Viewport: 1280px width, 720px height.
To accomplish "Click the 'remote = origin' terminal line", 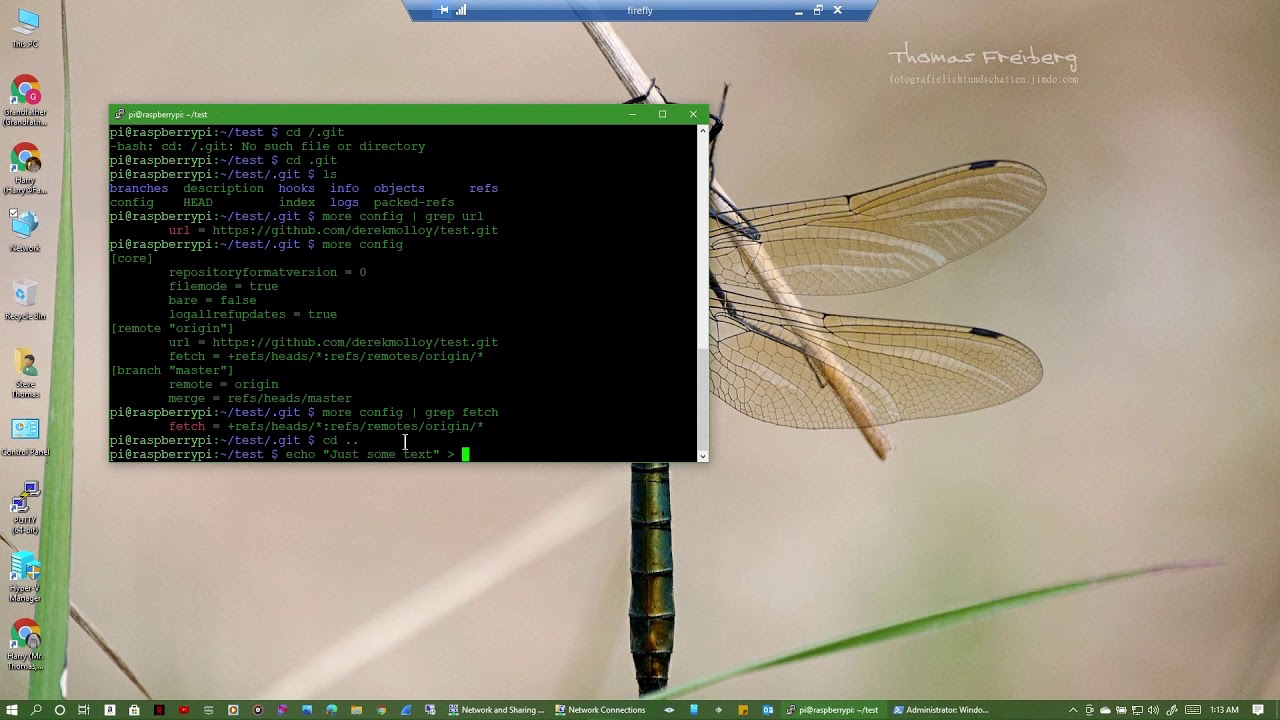I will click(x=223, y=384).
